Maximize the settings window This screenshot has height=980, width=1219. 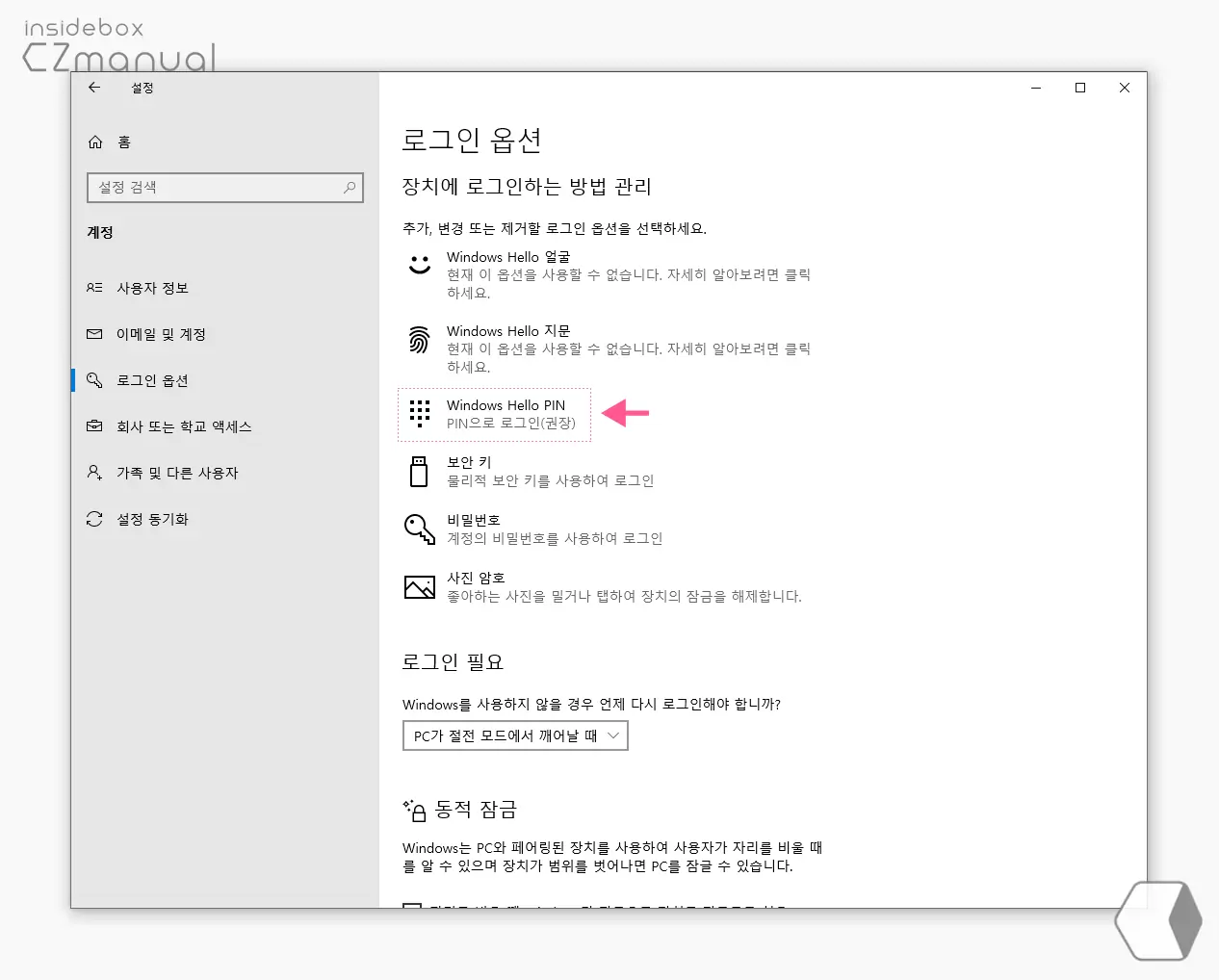(x=1080, y=88)
